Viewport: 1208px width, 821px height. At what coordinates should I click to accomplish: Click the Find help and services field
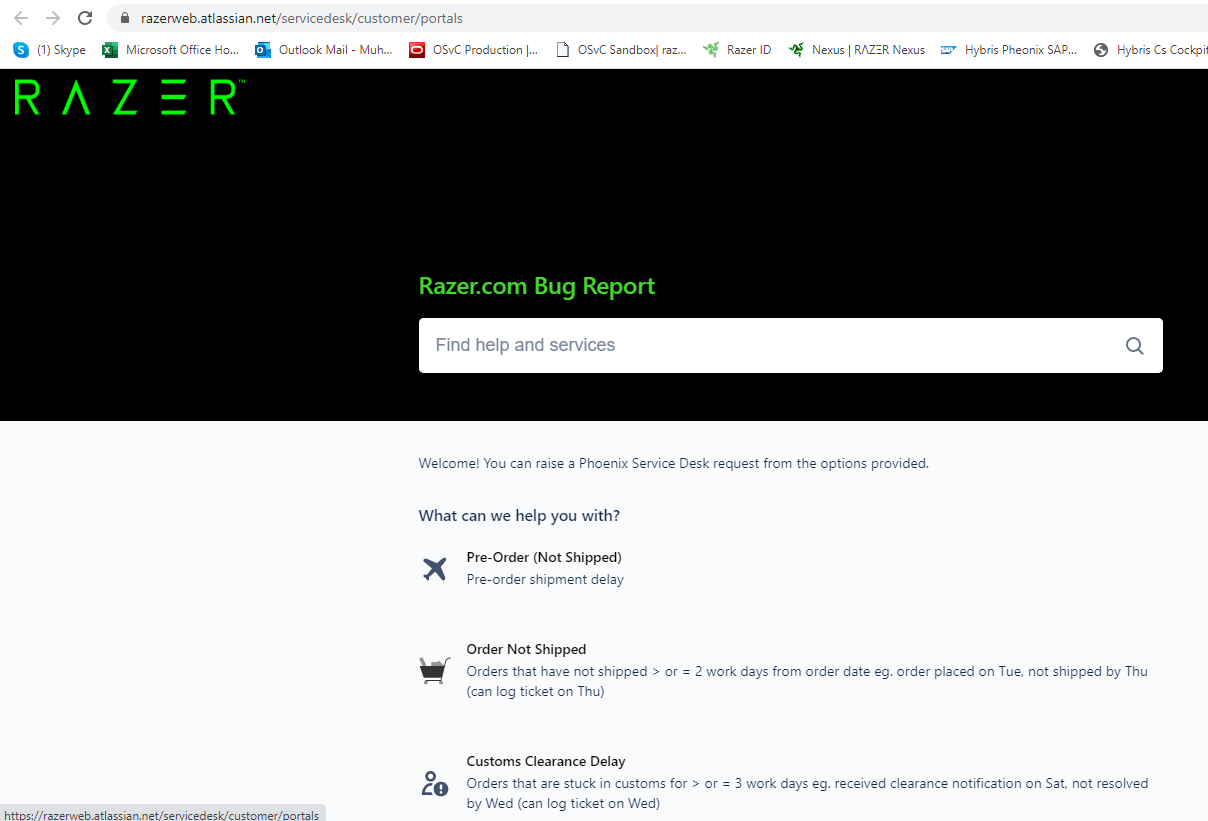(700, 345)
